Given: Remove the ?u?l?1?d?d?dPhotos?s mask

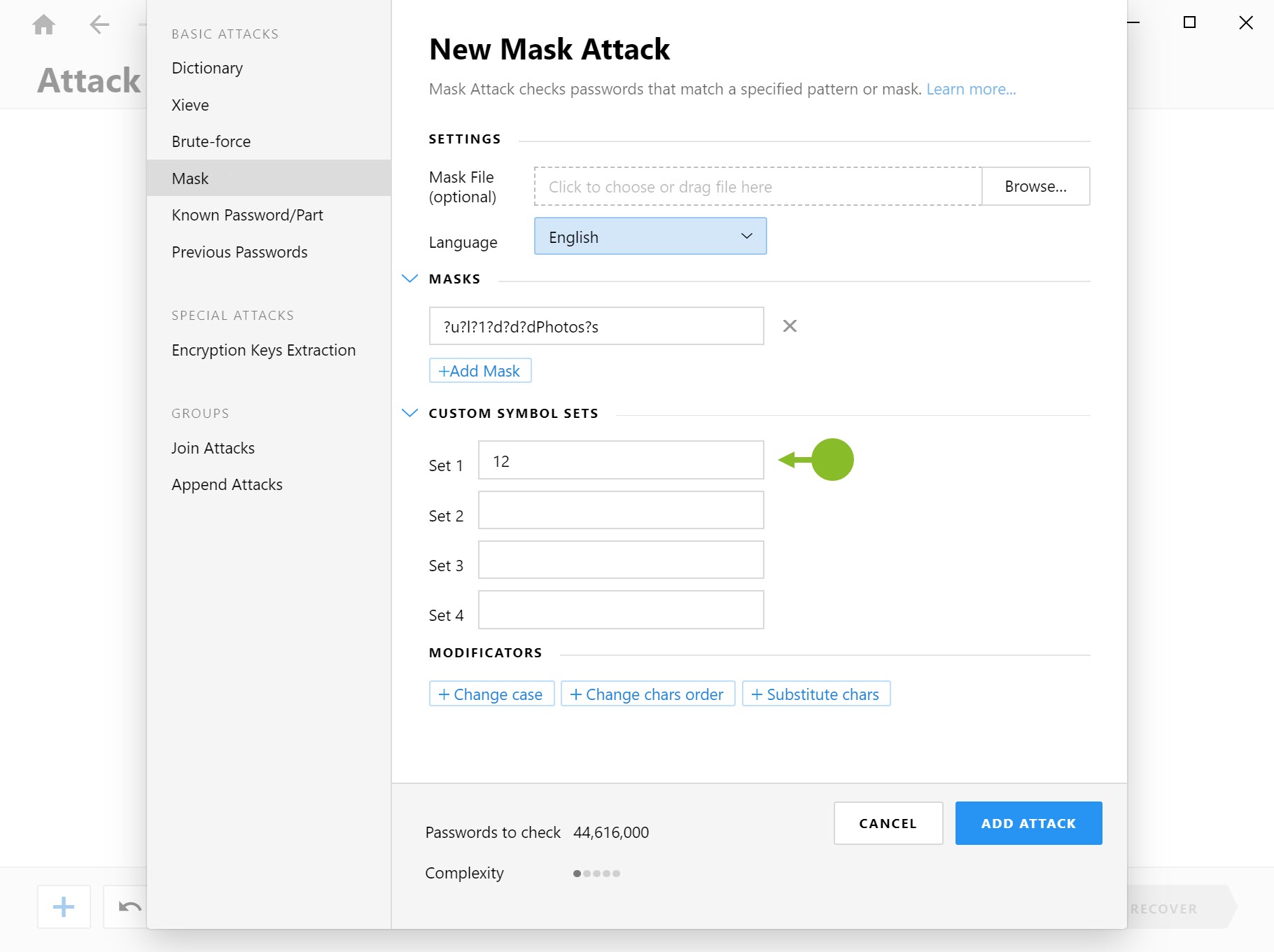Looking at the screenshot, I should pyautogui.click(x=790, y=325).
